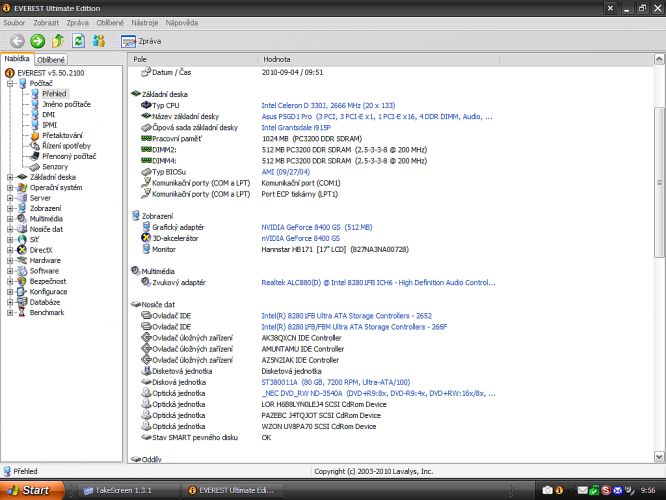
Task: Select DMI tree item
Action: pyautogui.click(x=48, y=115)
